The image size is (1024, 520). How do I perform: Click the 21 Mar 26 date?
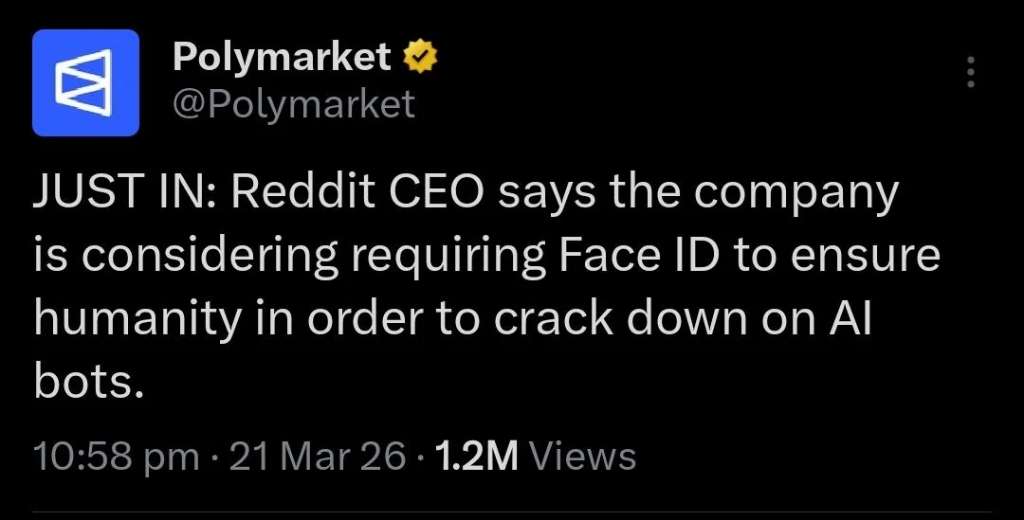(318, 457)
